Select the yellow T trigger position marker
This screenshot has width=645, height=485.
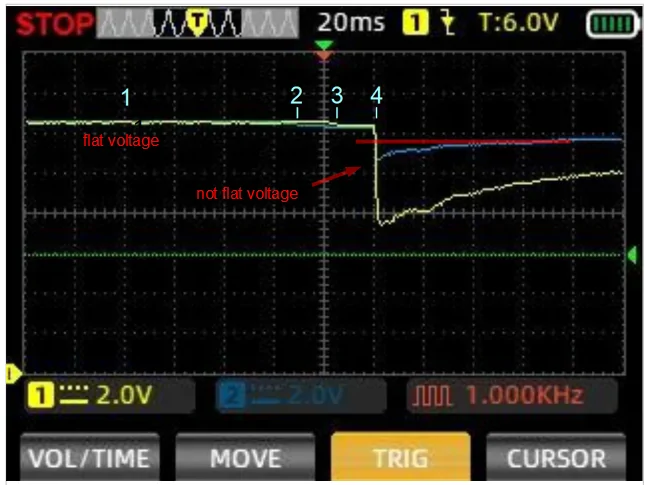pos(198,21)
